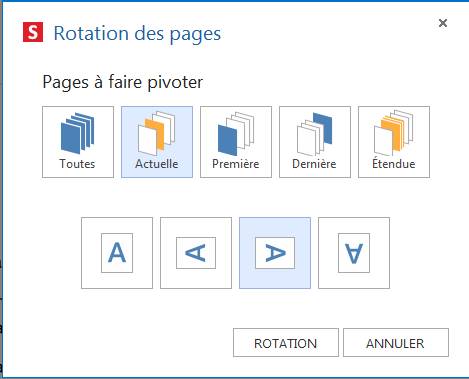
Task: Select the highlighted A rotated right option
Action: (x=275, y=253)
